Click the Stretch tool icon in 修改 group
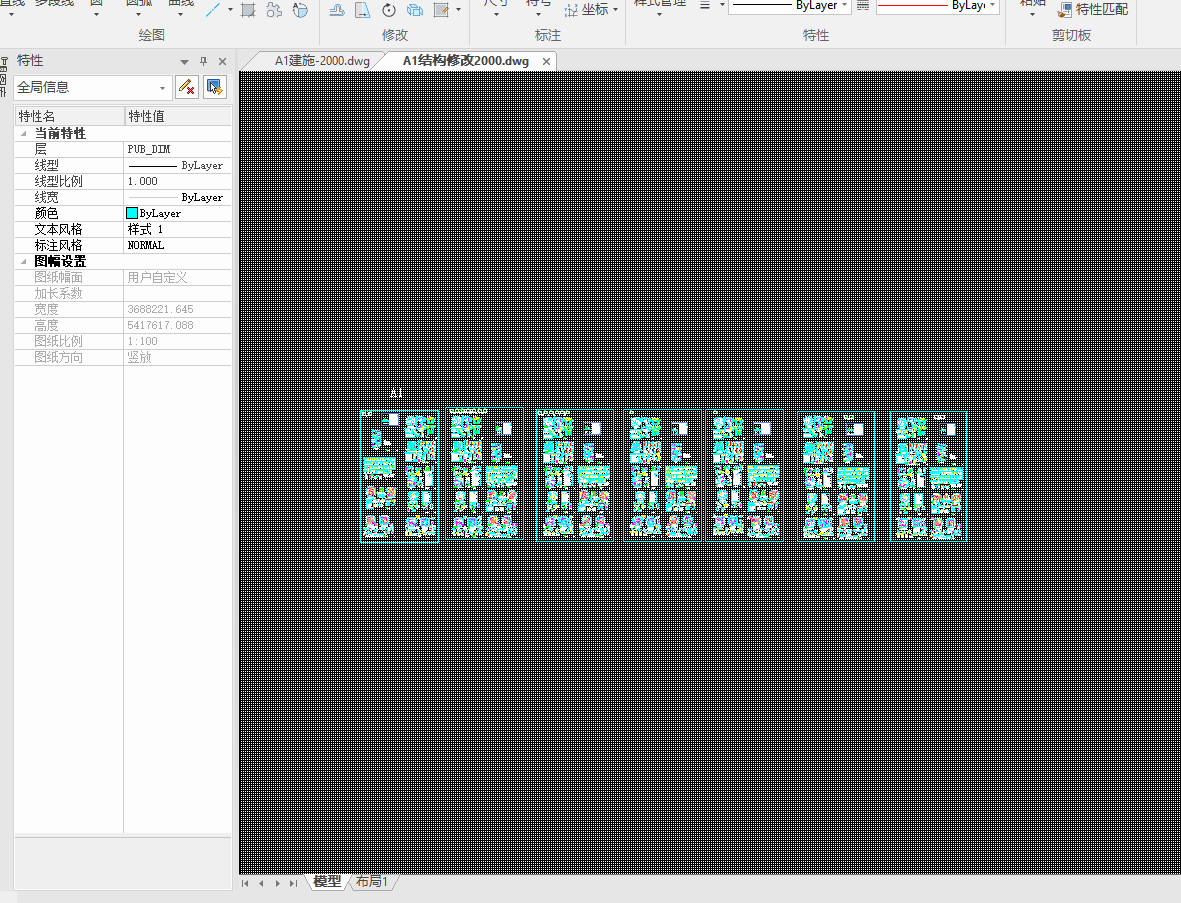Viewport: 1181px width, 903px height. [x=363, y=10]
